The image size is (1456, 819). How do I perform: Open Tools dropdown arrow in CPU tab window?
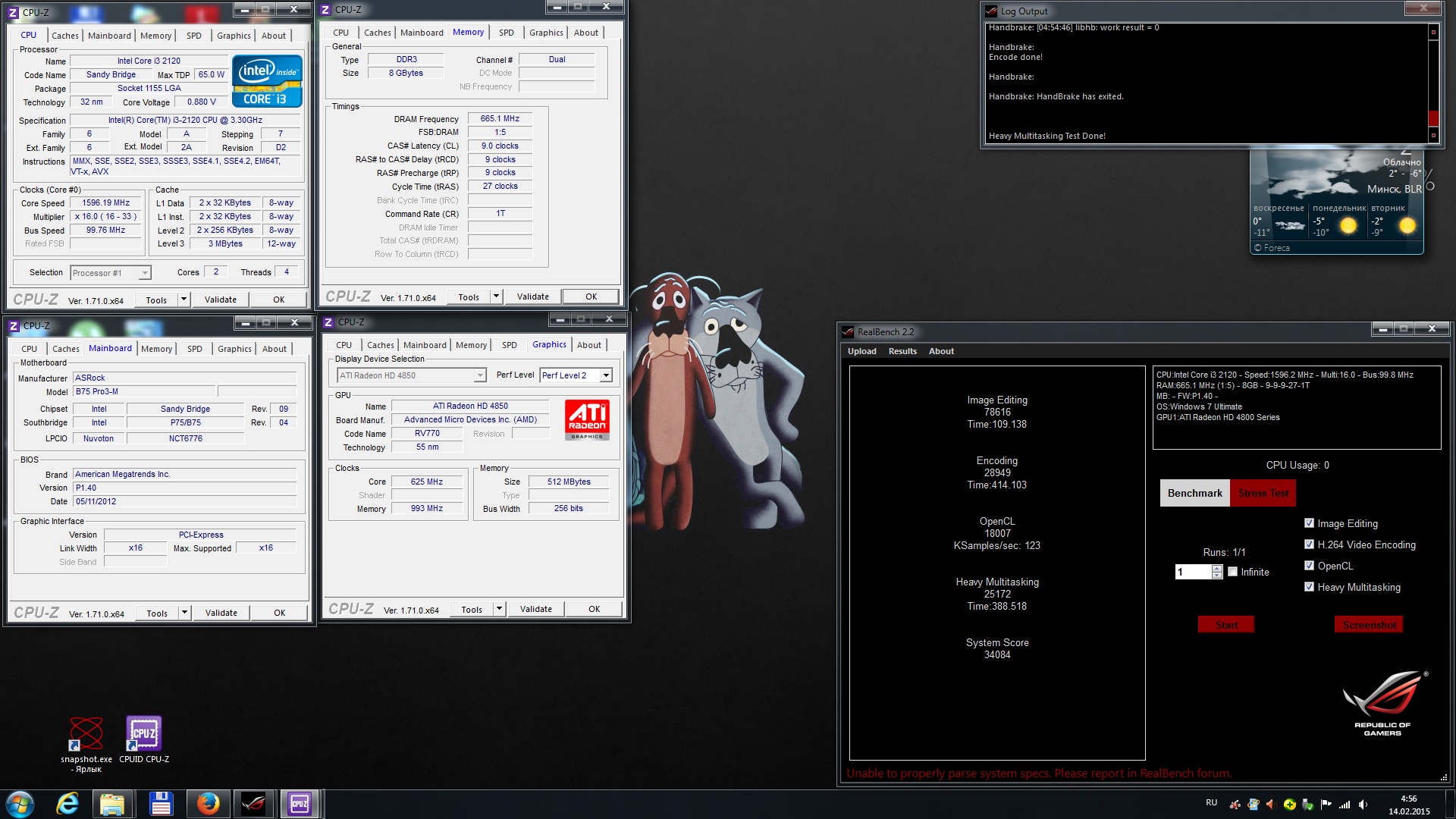[184, 300]
